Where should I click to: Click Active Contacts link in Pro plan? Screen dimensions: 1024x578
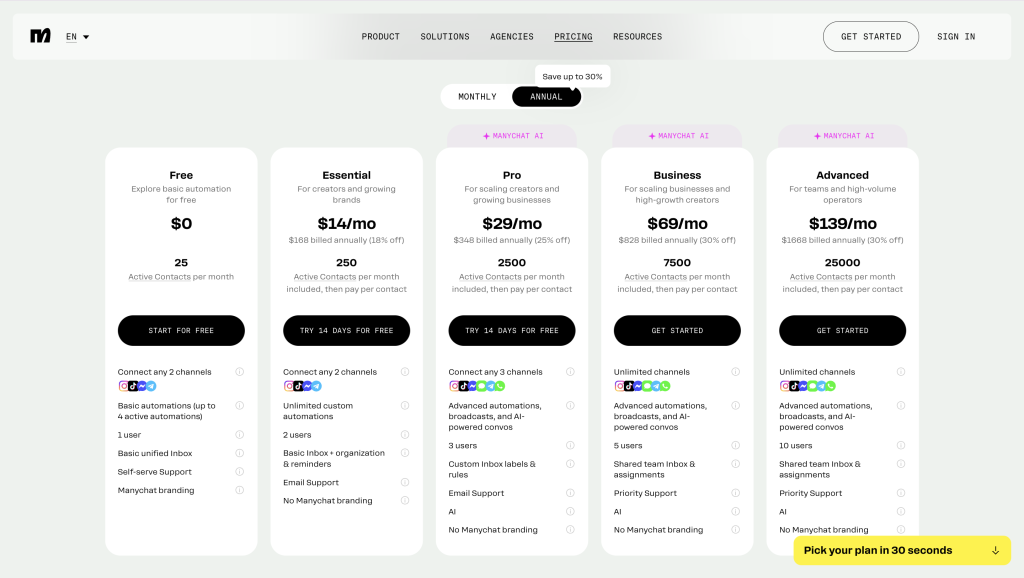[490, 277]
